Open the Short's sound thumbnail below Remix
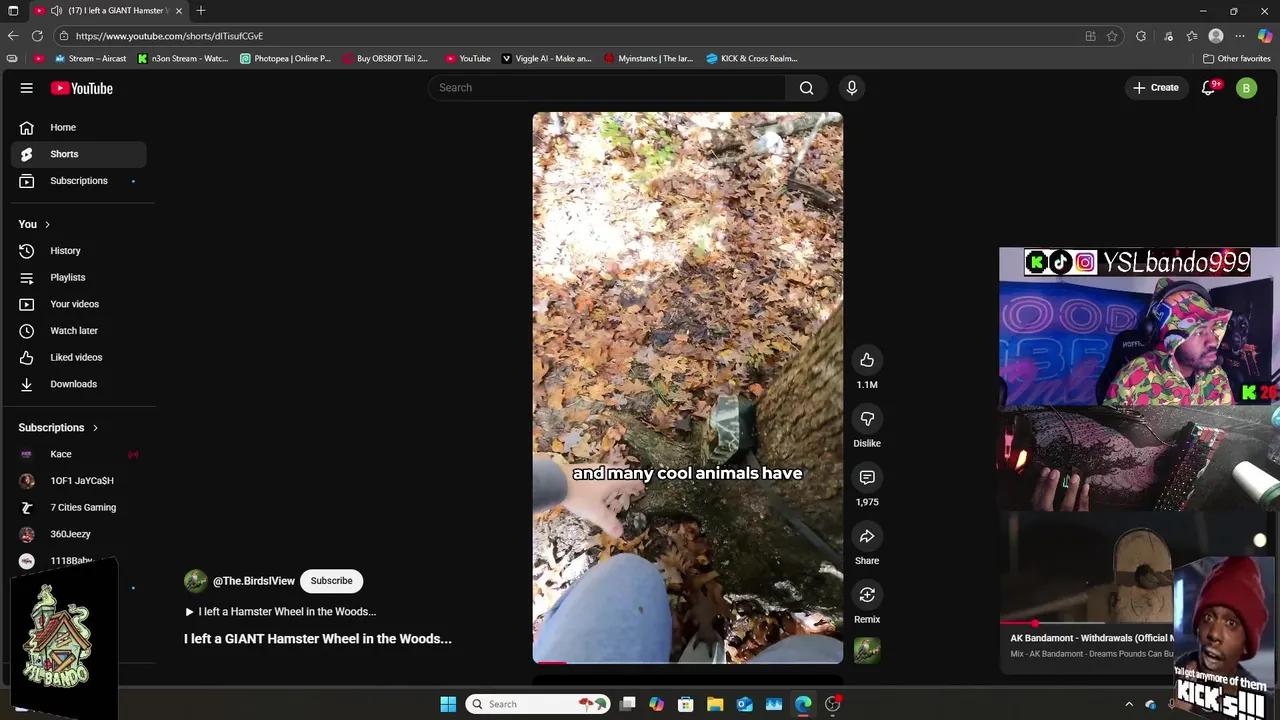The image size is (1280, 720). [867, 651]
